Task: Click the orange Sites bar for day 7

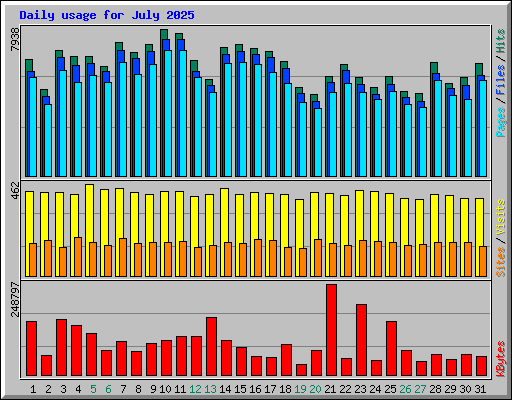Action: point(123,257)
